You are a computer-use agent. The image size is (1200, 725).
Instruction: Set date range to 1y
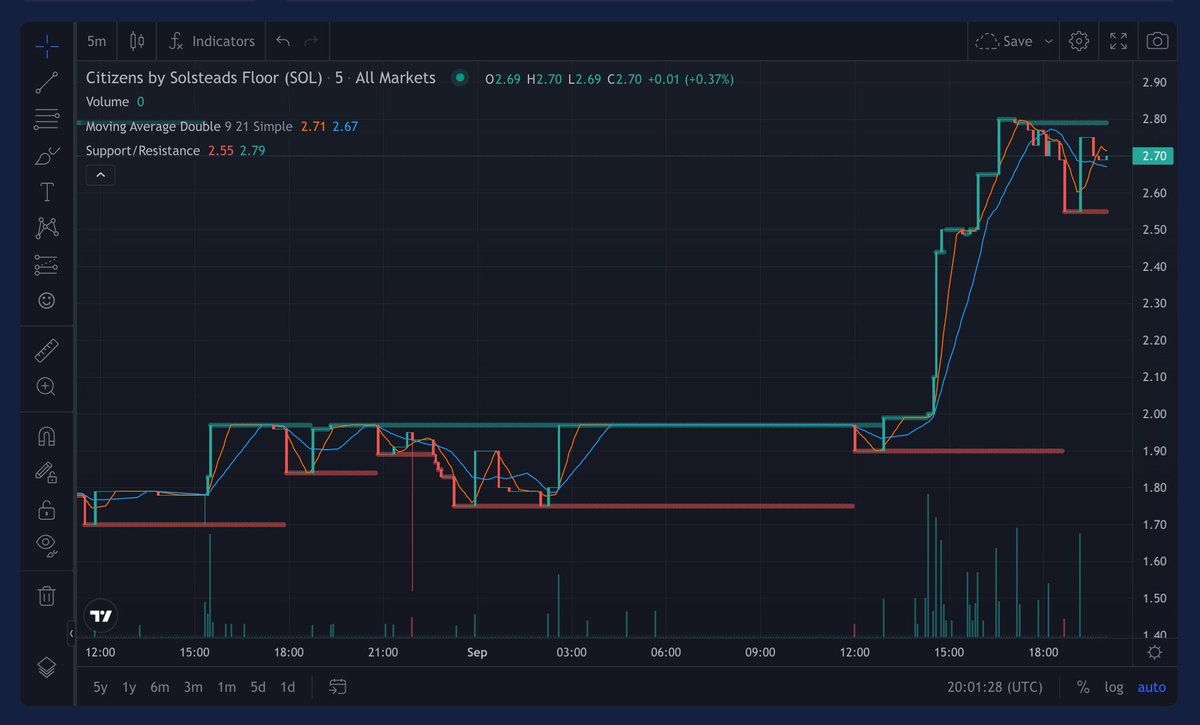tap(129, 687)
